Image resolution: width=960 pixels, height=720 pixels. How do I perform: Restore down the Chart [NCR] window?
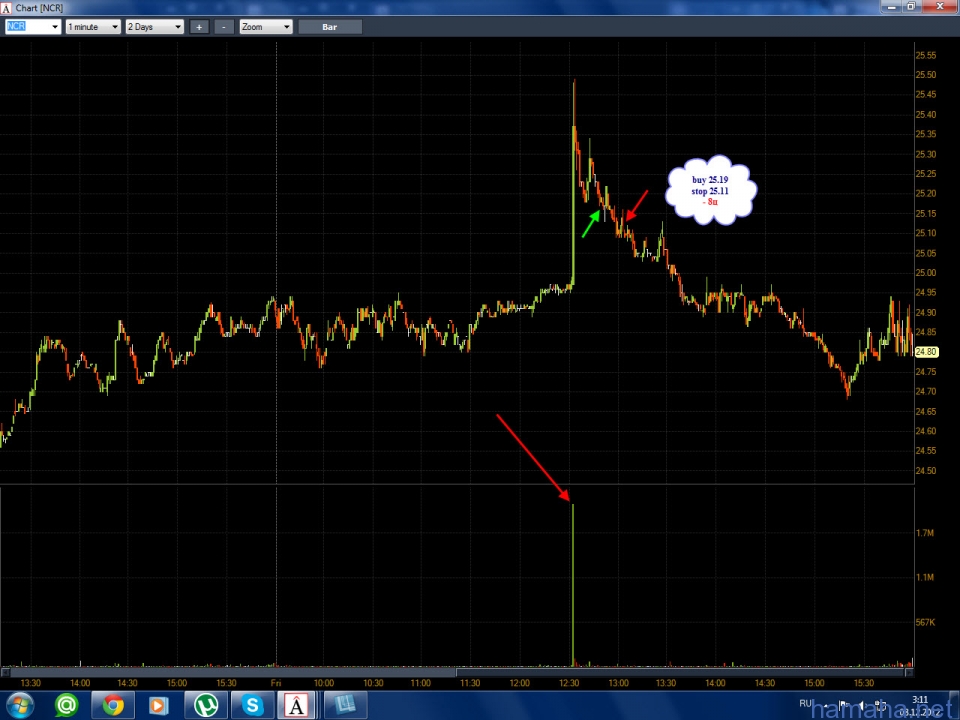point(911,7)
